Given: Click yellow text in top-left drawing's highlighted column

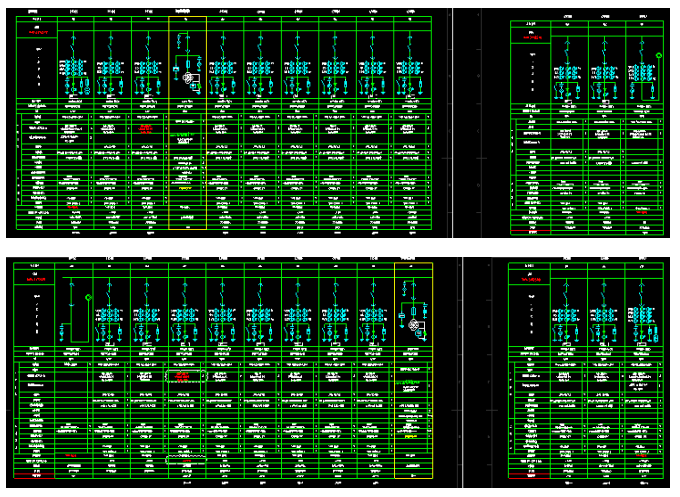Looking at the screenshot, I should [186, 188].
